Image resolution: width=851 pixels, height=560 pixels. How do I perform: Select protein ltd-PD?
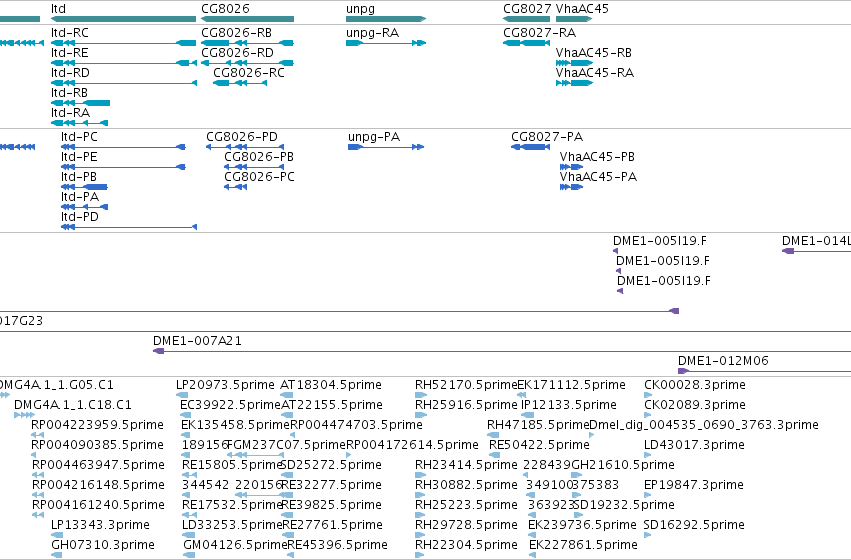point(80,217)
